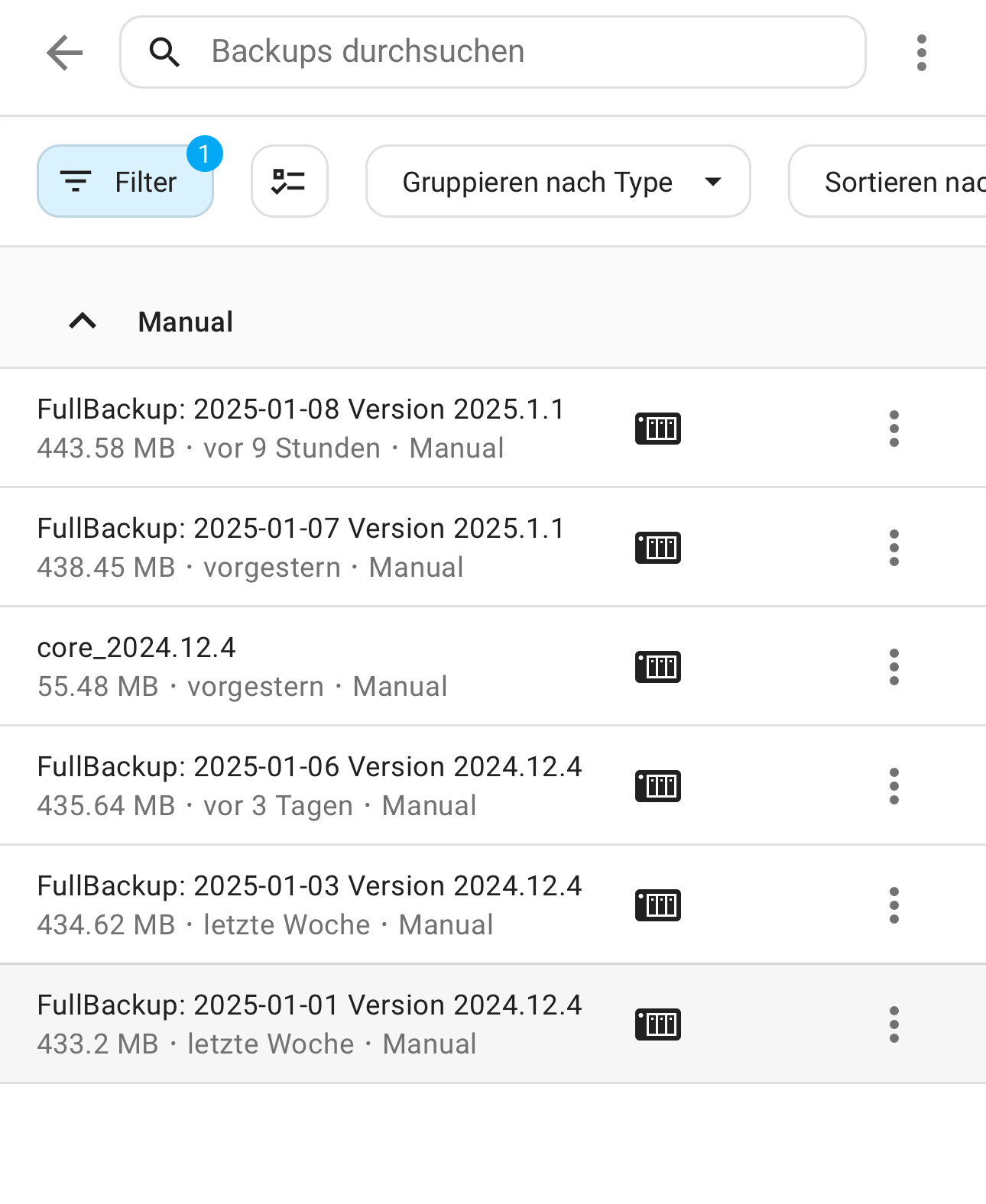Open the Filter button
This screenshot has width=986, height=1204.
coord(125,181)
